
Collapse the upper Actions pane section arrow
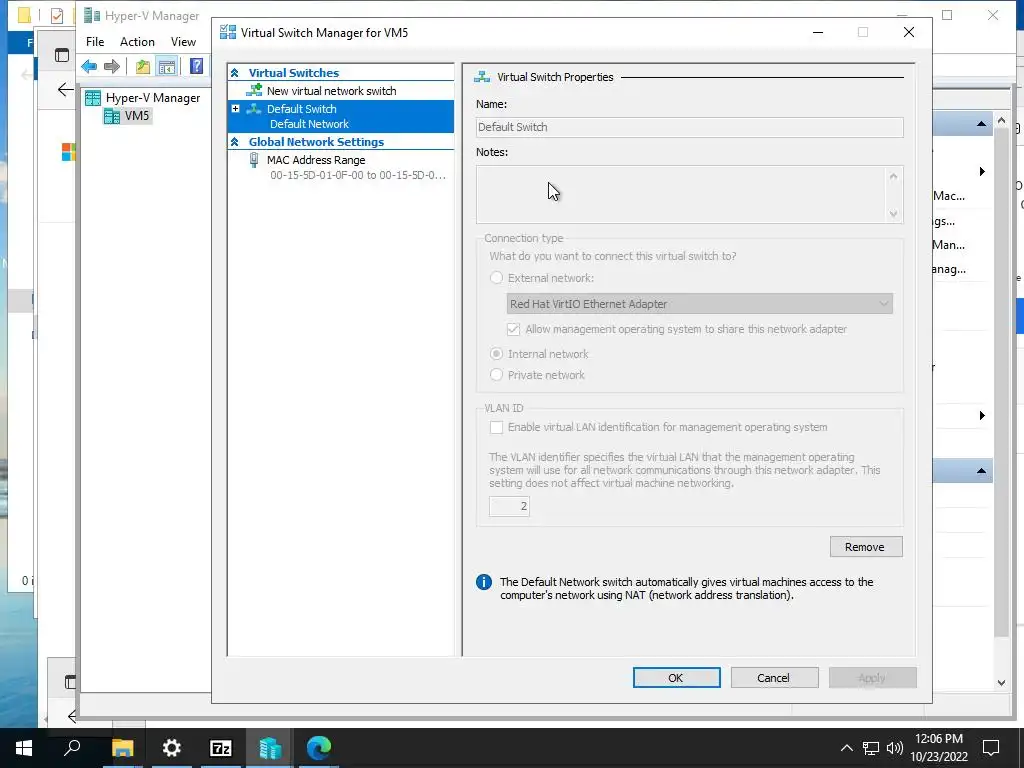click(981, 124)
